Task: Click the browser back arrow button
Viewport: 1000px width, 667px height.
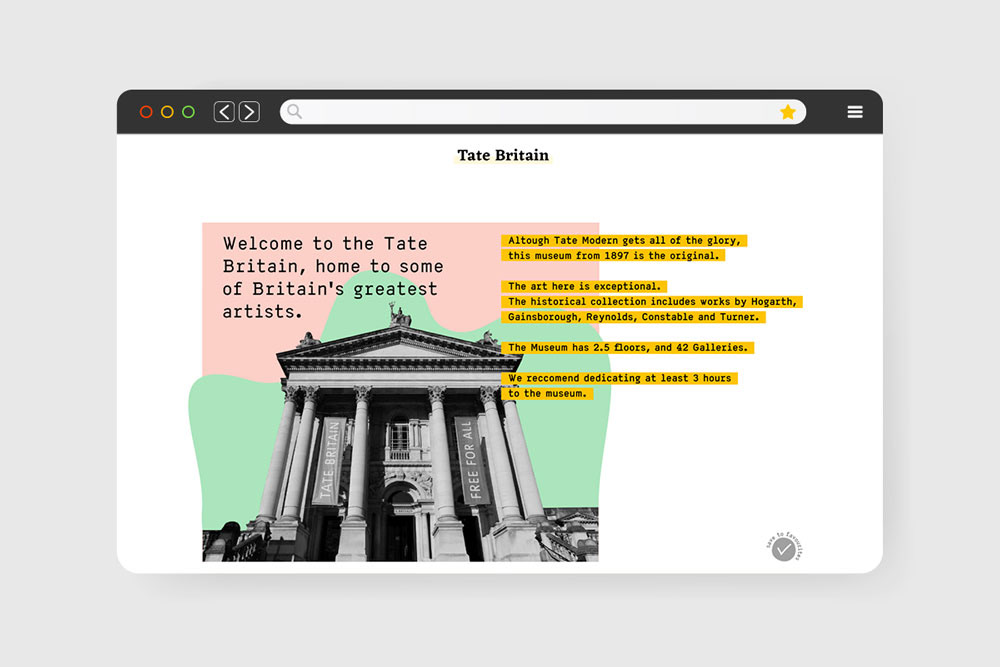Action: [224, 112]
